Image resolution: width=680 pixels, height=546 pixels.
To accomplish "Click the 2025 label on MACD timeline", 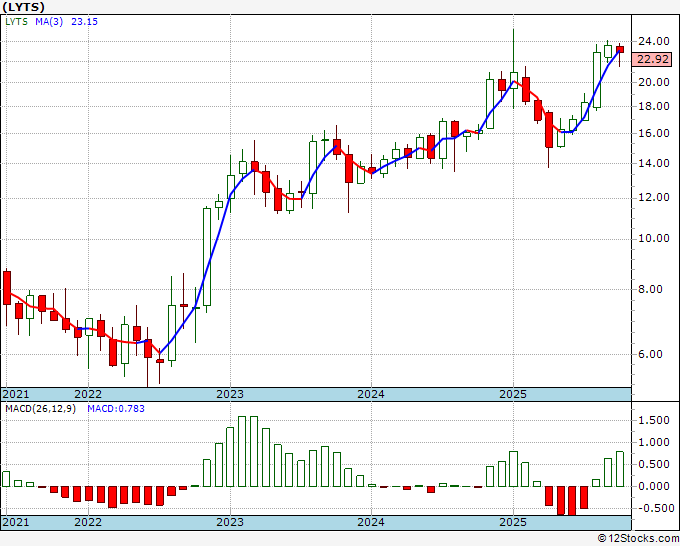I will tap(513, 522).
